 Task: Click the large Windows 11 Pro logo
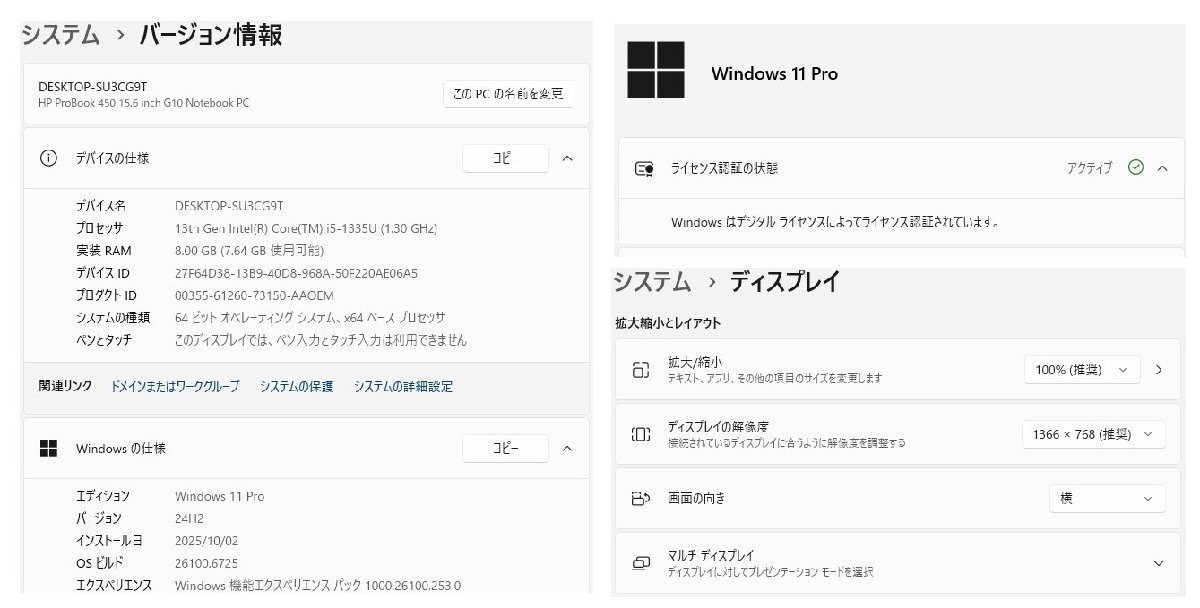tap(656, 70)
